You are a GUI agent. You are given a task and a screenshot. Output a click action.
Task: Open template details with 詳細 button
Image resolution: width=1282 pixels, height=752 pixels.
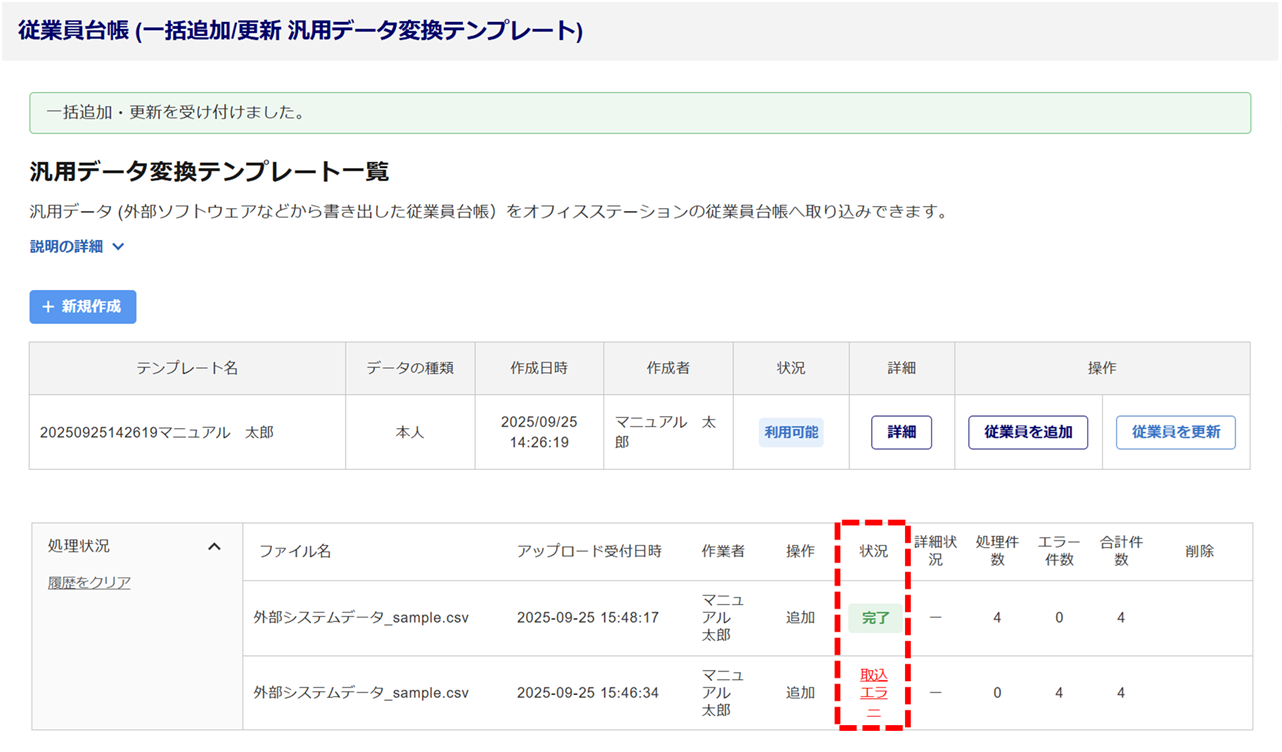[901, 432]
